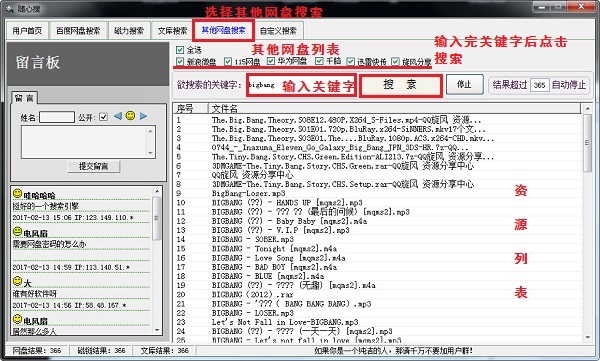Toggle the 115网盘 checkbox

(228, 61)
